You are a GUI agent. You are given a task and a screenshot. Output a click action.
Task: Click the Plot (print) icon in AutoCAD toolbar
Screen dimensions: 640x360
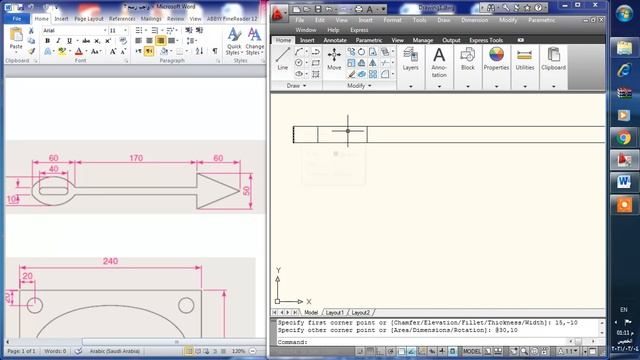pyautogui.click(x=359, y=9)
